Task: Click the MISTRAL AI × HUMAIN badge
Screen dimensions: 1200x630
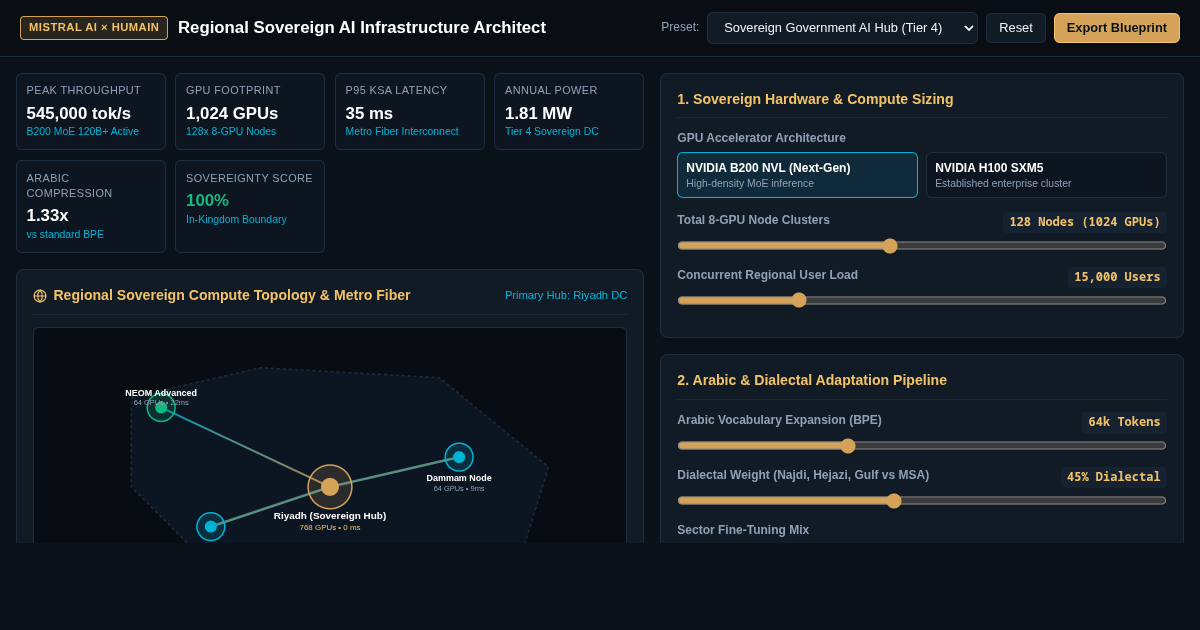Action: tap(94, 28)
